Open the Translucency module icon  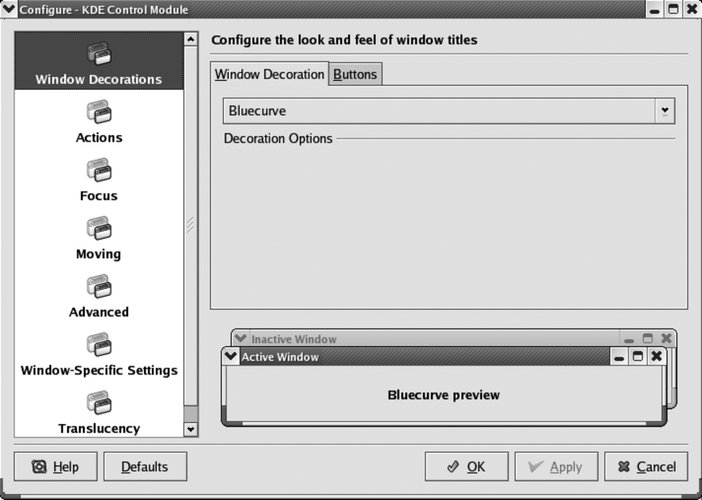click(99, 402)
